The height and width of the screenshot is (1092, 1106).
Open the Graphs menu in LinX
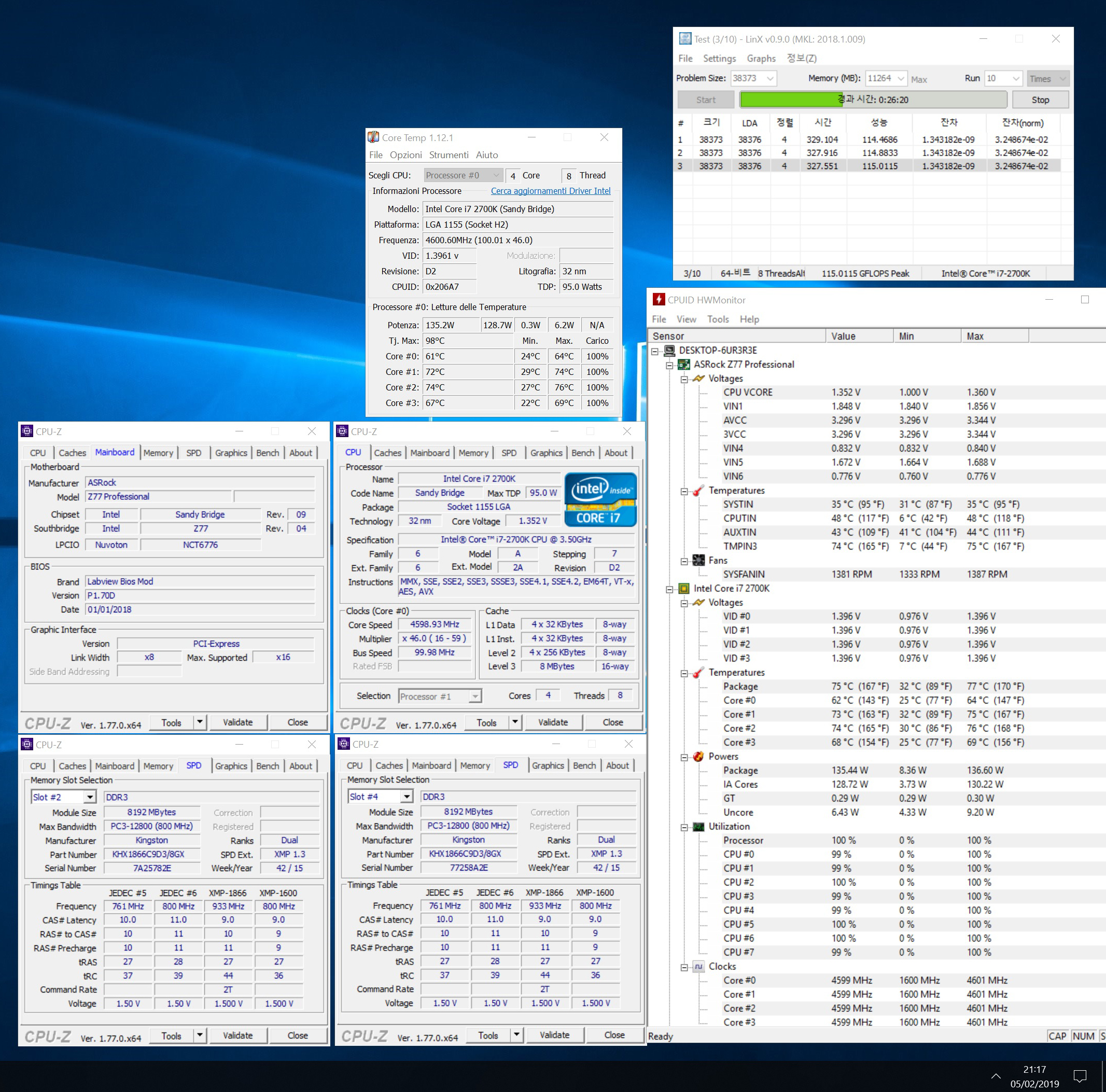(761, 59)
